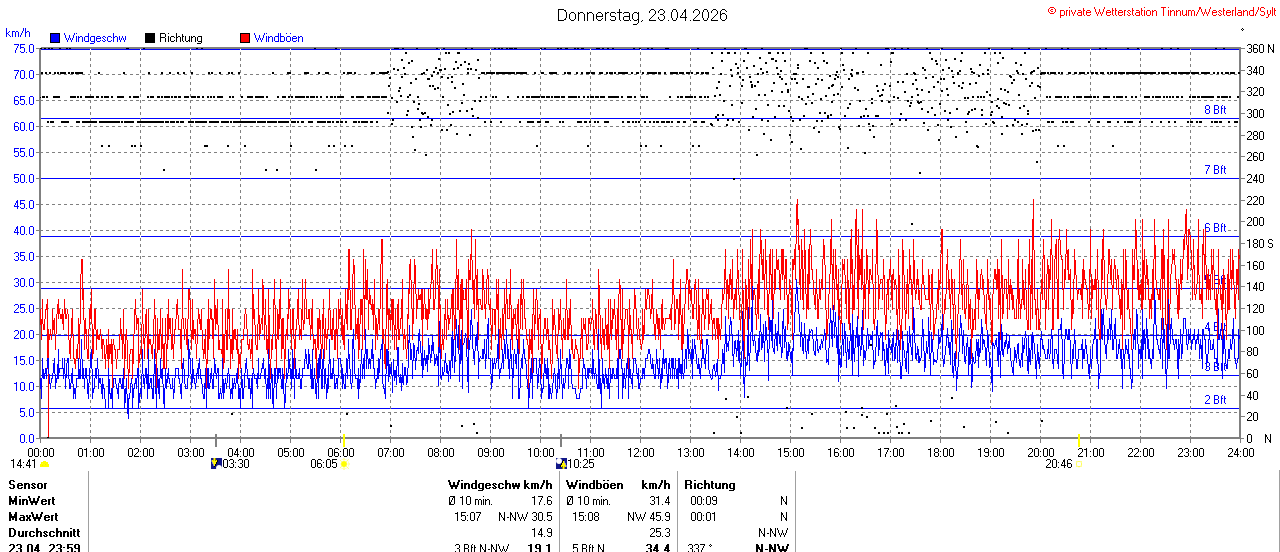Screen dimensions: 1280x552
Task: Click the Richtung MinWert time 00:09
Action: click(x=704, y=501)
